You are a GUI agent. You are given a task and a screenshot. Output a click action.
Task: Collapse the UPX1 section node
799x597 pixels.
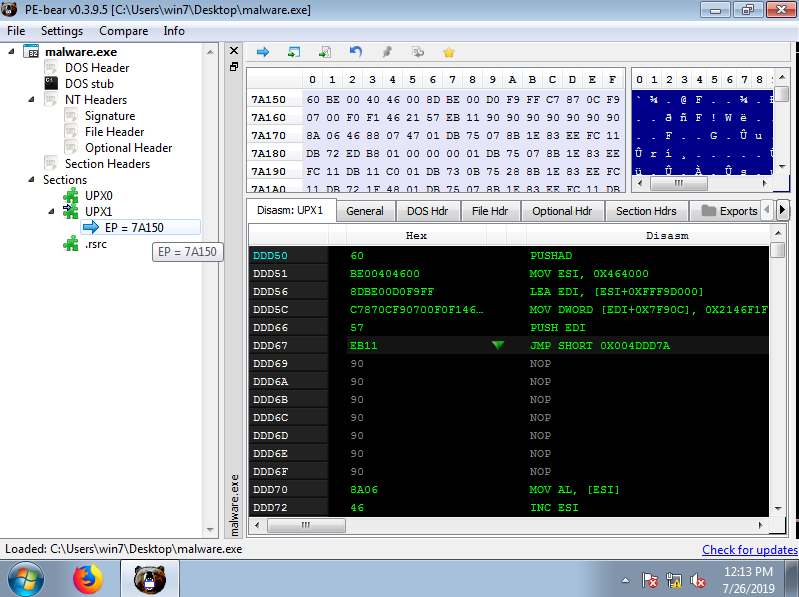[x=51, y=211]
